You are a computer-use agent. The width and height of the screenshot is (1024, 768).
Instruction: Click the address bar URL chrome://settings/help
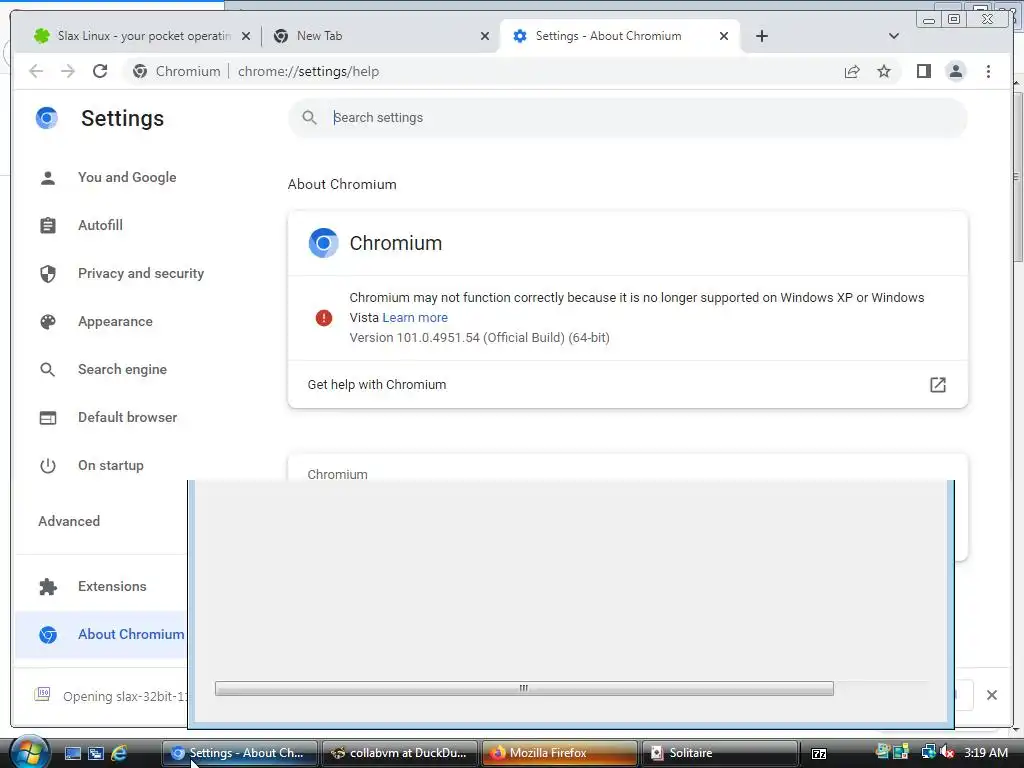[308, 71]
